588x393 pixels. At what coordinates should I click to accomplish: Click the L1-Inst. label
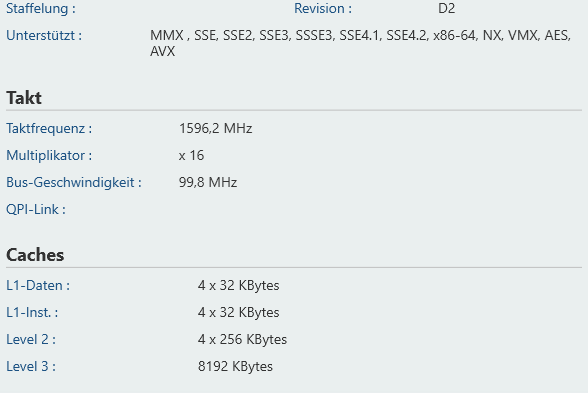click(x=32, y=313)
